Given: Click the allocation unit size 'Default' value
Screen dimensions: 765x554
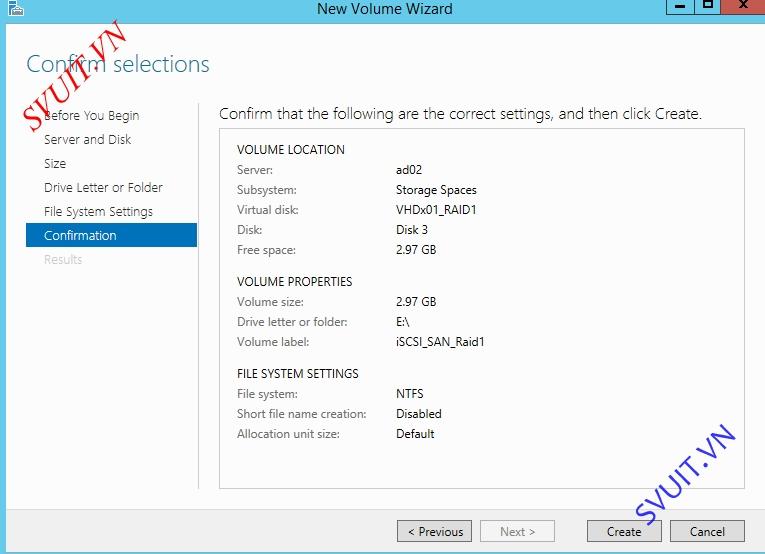Looking at the screenshot, I should tap(415, 434).
